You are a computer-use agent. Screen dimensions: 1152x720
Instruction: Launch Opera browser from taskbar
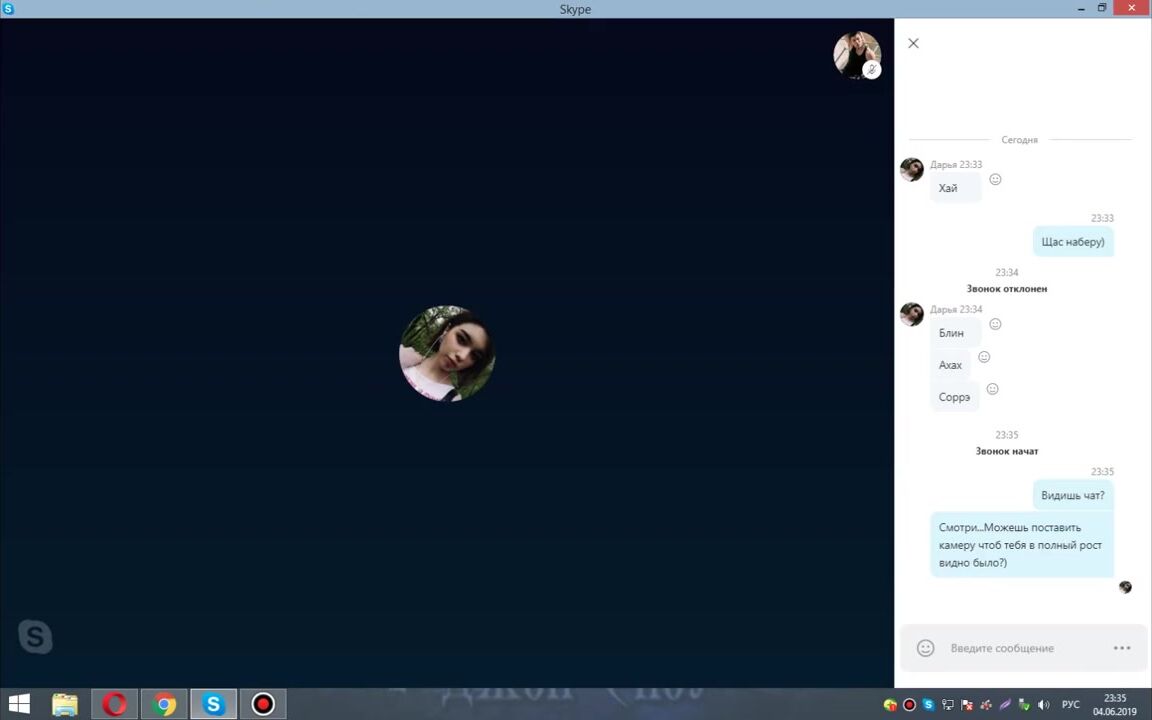click(x=114, y=704)
